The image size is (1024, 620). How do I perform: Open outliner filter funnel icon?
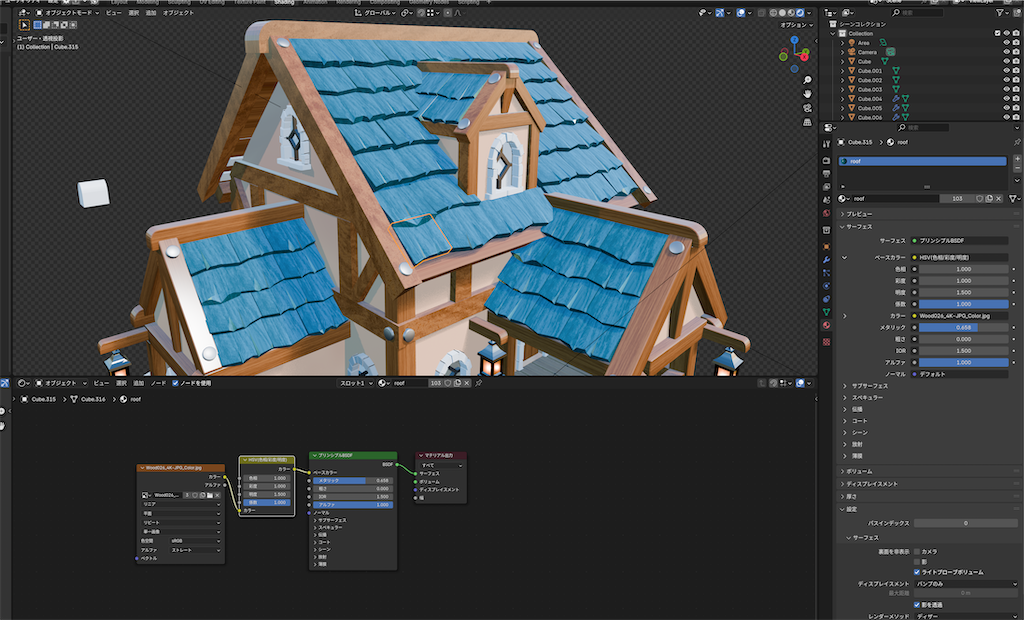[x=1000, y=12]
